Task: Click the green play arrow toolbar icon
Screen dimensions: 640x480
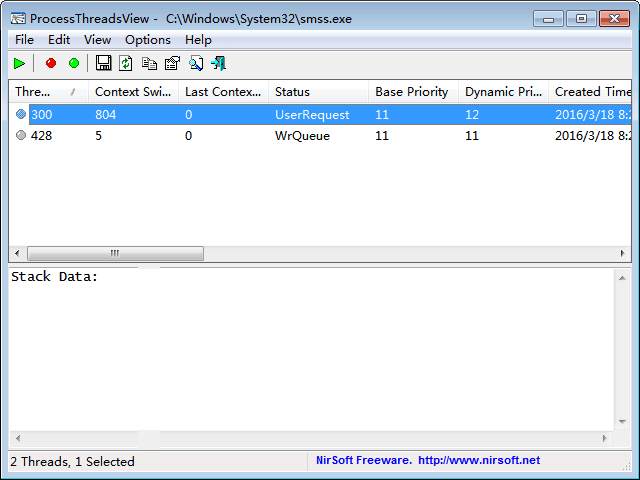Action: click(x=19, y=63)
